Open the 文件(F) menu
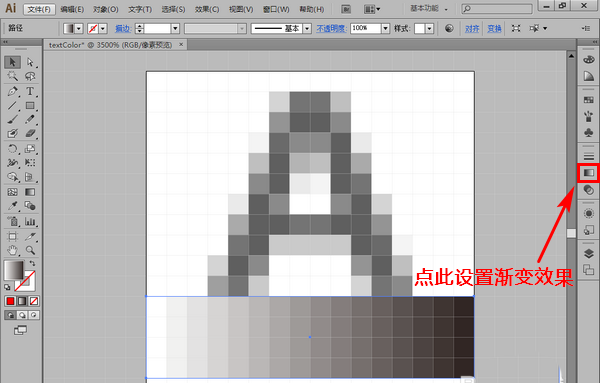The image size is (600, 383). pyautogui.click(x=39, y=9)
